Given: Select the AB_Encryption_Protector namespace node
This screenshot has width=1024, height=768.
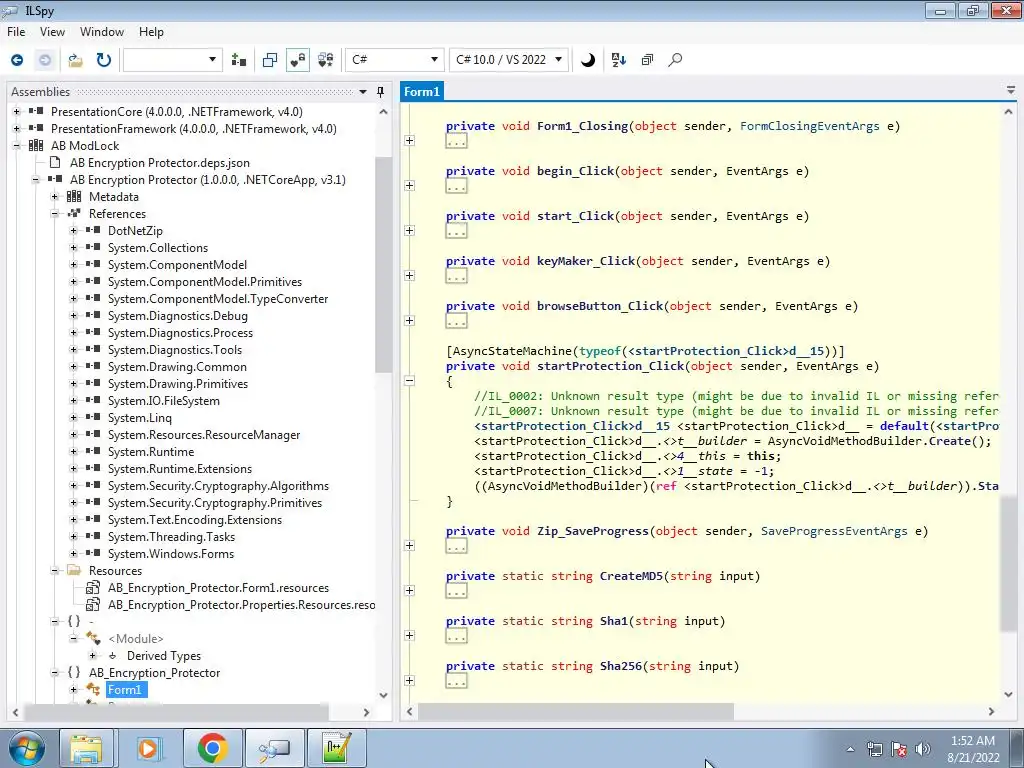Looking at the screenshot, I should pos(154,673).
